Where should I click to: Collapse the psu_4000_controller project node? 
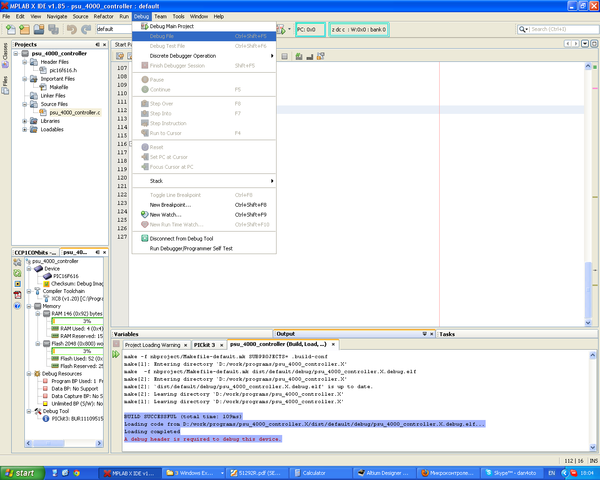coord(16,54)
